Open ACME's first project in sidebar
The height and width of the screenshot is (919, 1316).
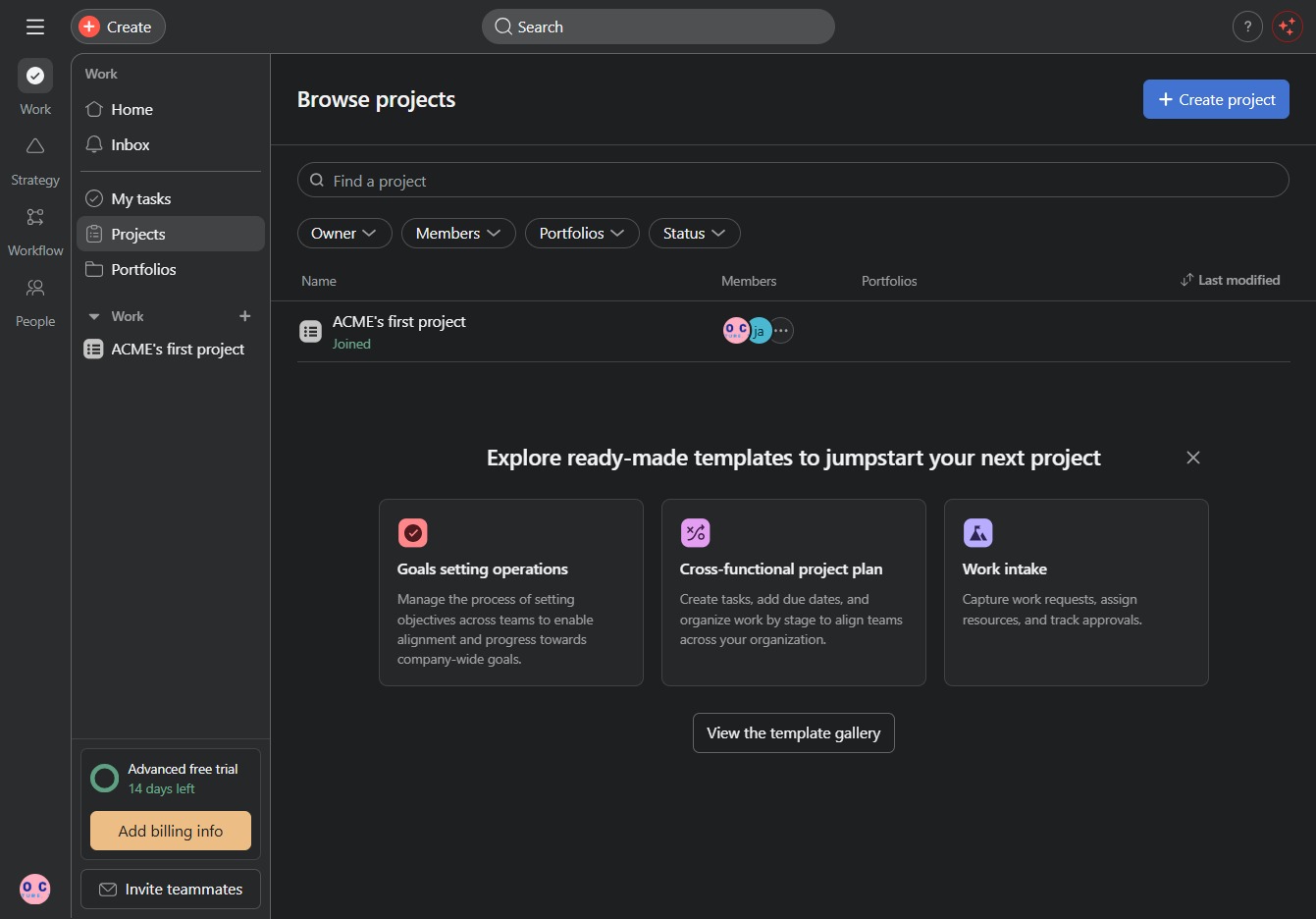point(171,349)
